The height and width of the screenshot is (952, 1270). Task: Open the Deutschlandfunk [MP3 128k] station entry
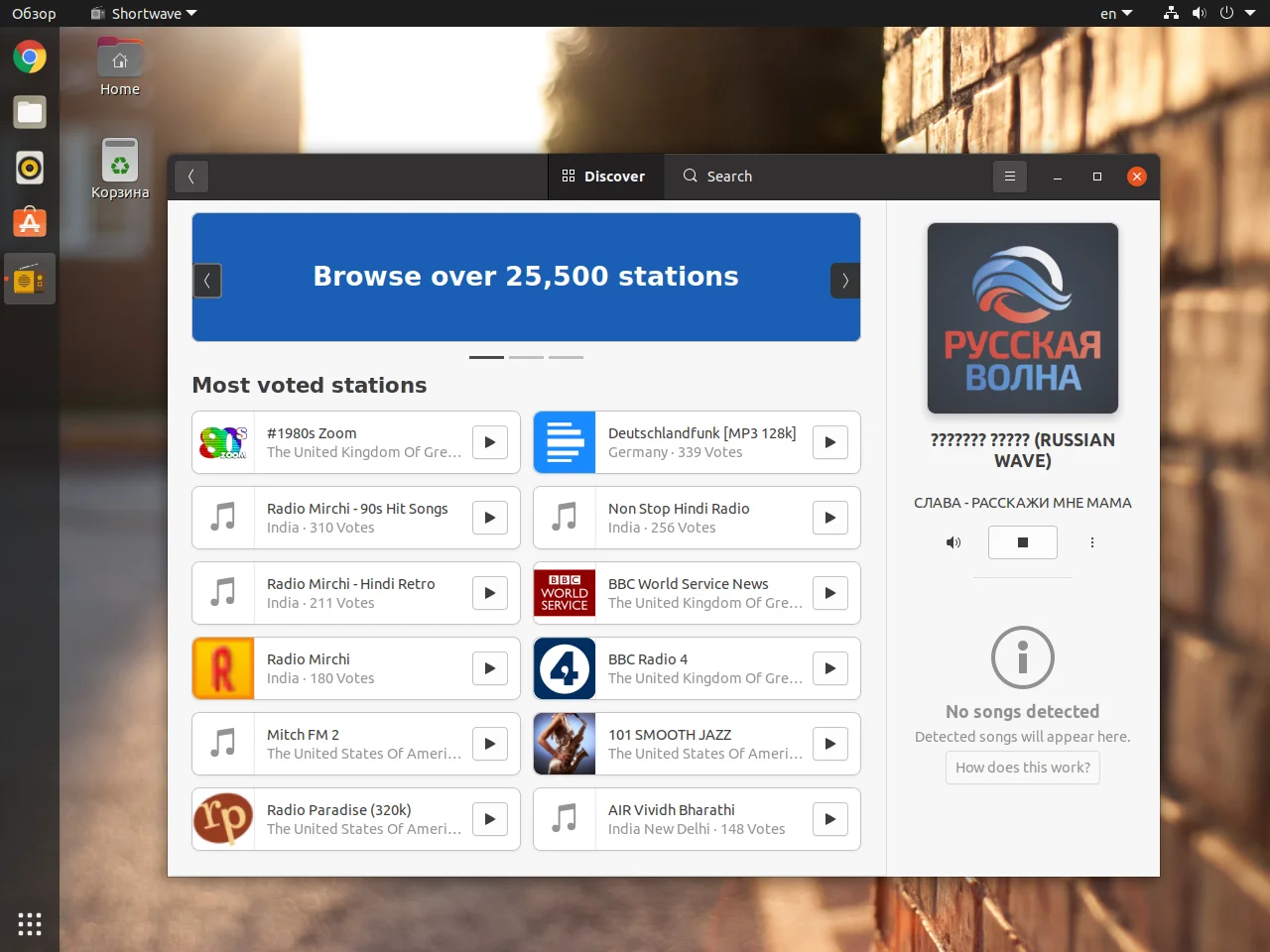click(697, 442)
